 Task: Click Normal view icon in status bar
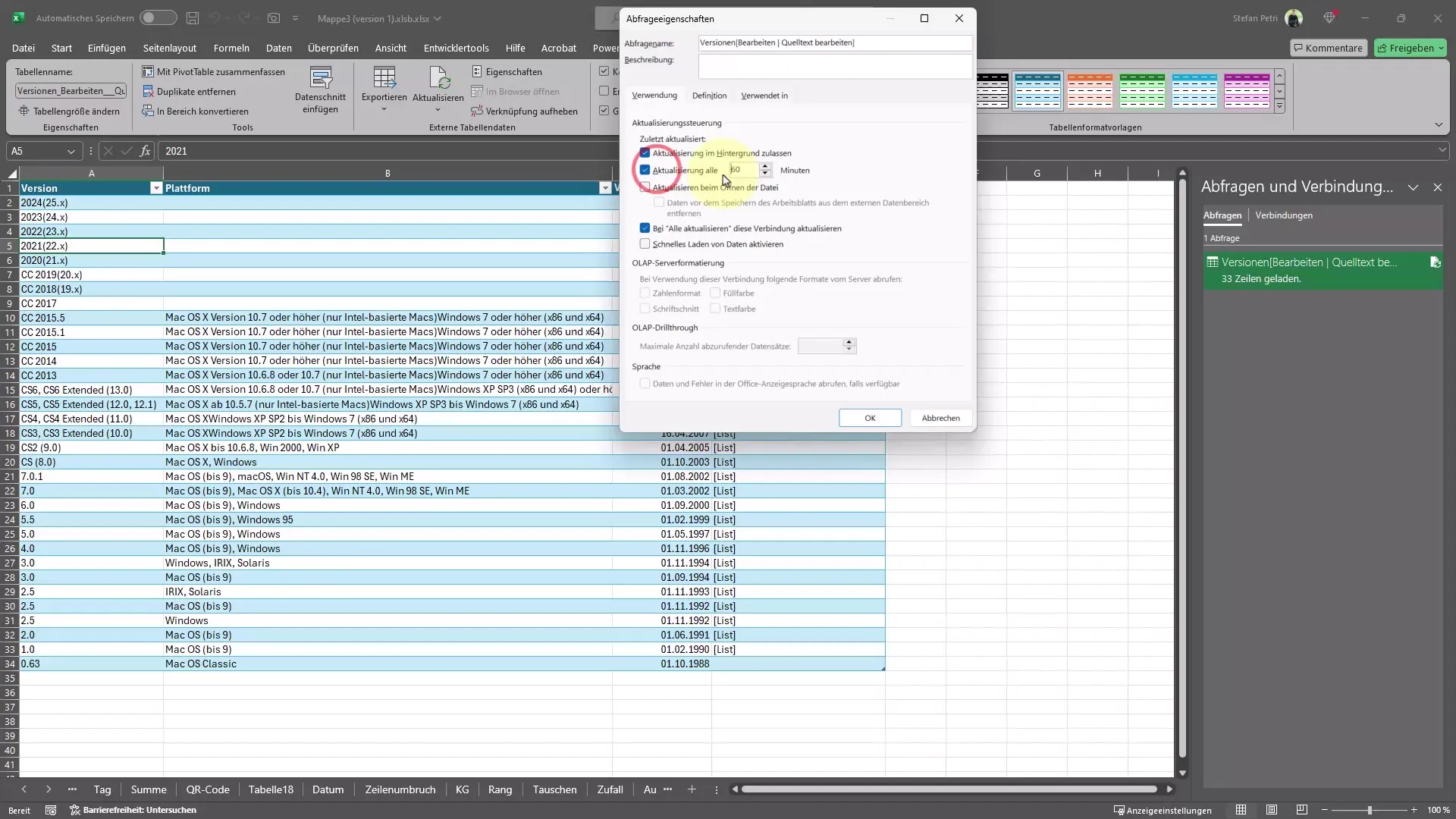(1241, 810)
